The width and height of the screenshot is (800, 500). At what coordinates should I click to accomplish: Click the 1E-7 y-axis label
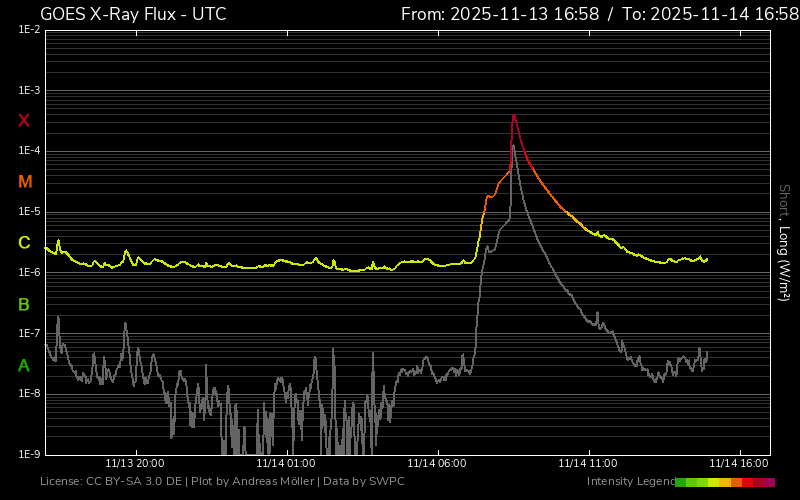click(x=29, y=333)
